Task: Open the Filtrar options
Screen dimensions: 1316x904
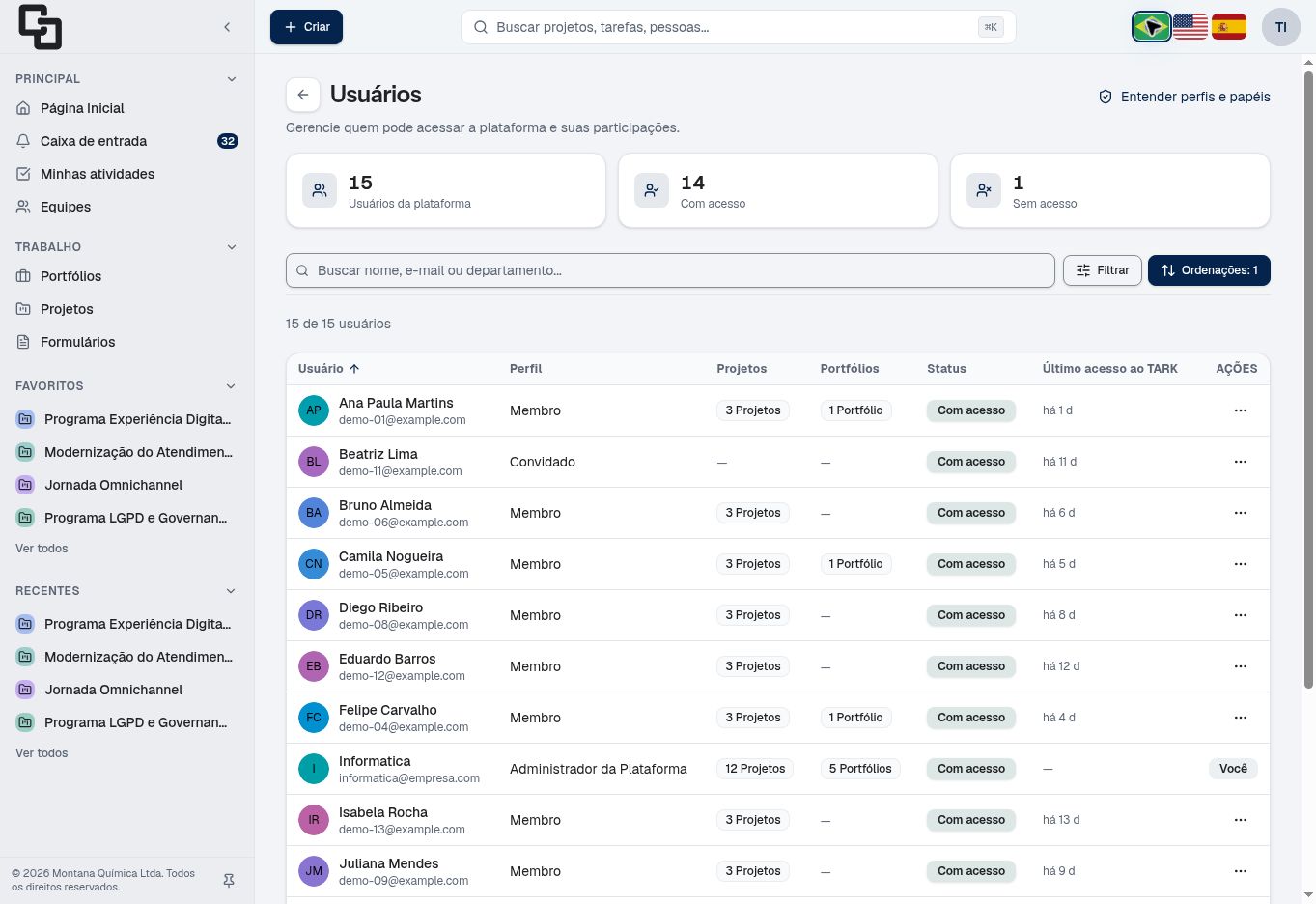Action: tap(1103, 270)
